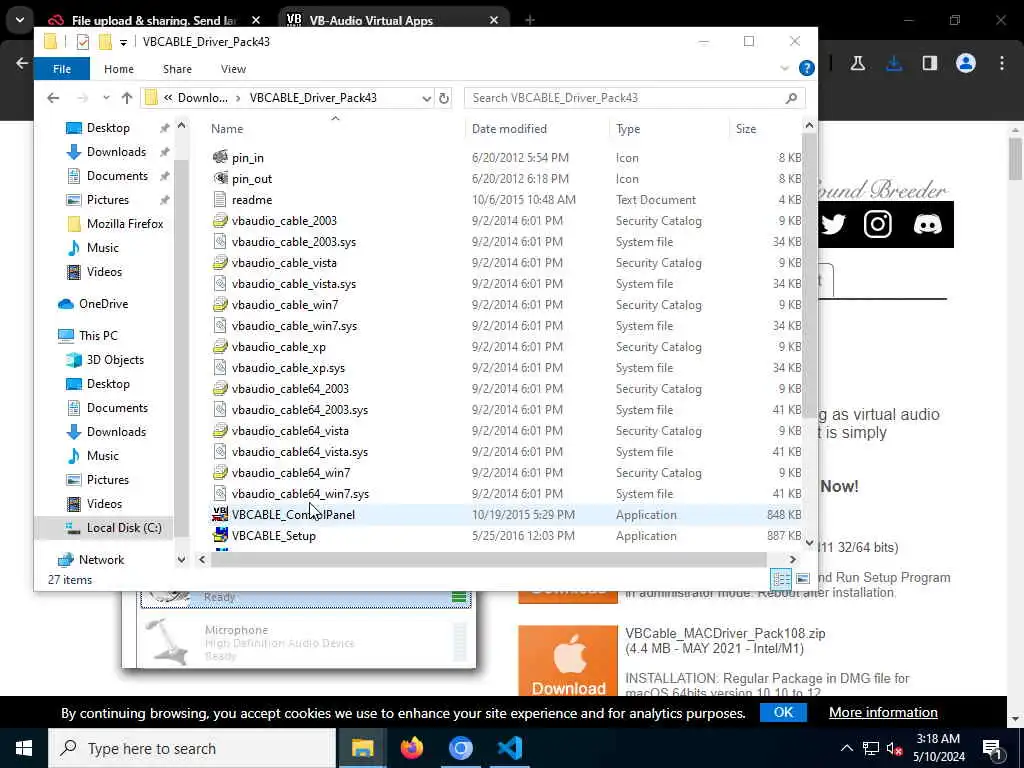Open the Instagram link in browser page
Image resolution: width=1024 pixels, height=768 pixels.
point(878,224)
